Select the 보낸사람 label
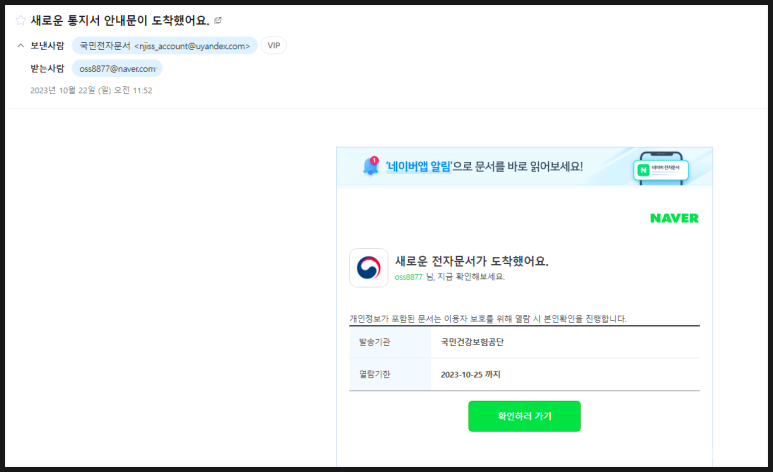The height and width of the screenshot is (472, 773). click(47, 45)
